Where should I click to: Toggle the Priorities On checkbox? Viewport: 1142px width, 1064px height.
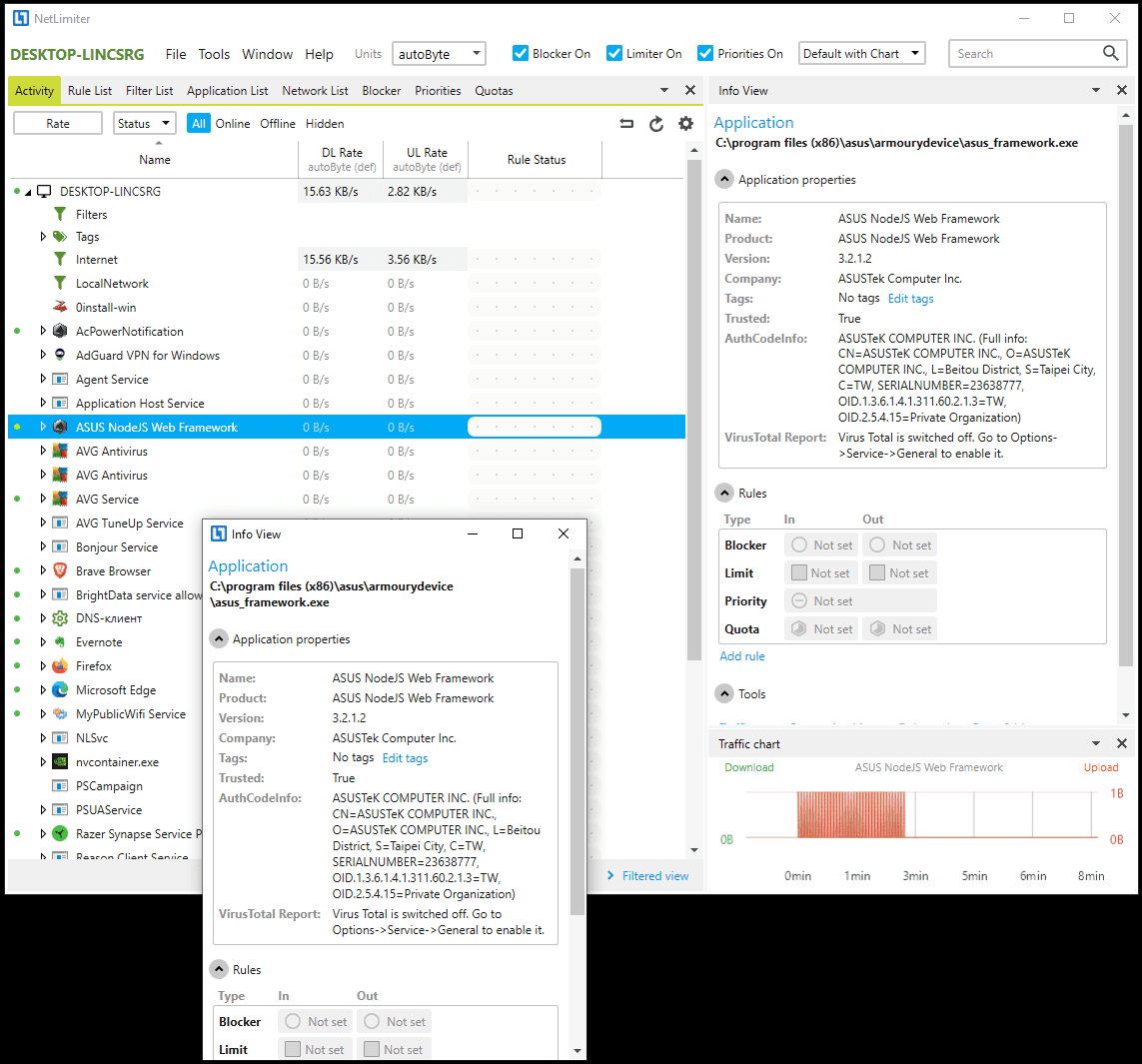click(x=705, y=53)
